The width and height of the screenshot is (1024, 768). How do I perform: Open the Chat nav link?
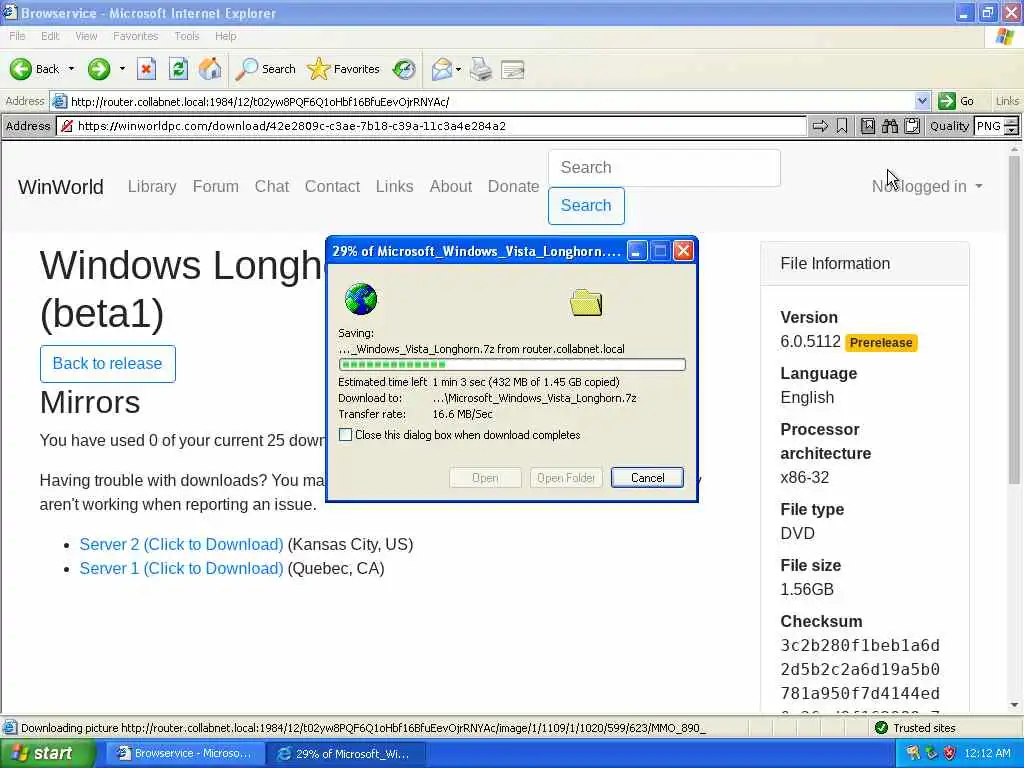[272, 187]
